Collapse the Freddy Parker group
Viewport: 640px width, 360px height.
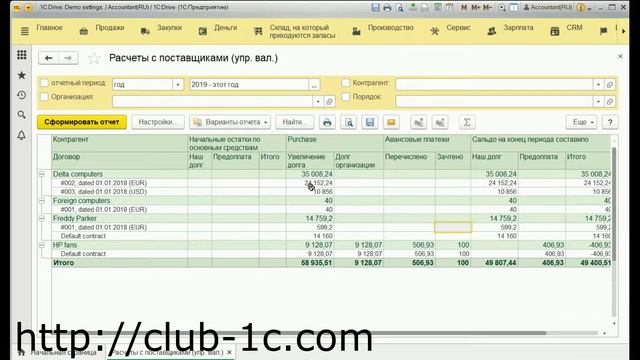(42, 219)
